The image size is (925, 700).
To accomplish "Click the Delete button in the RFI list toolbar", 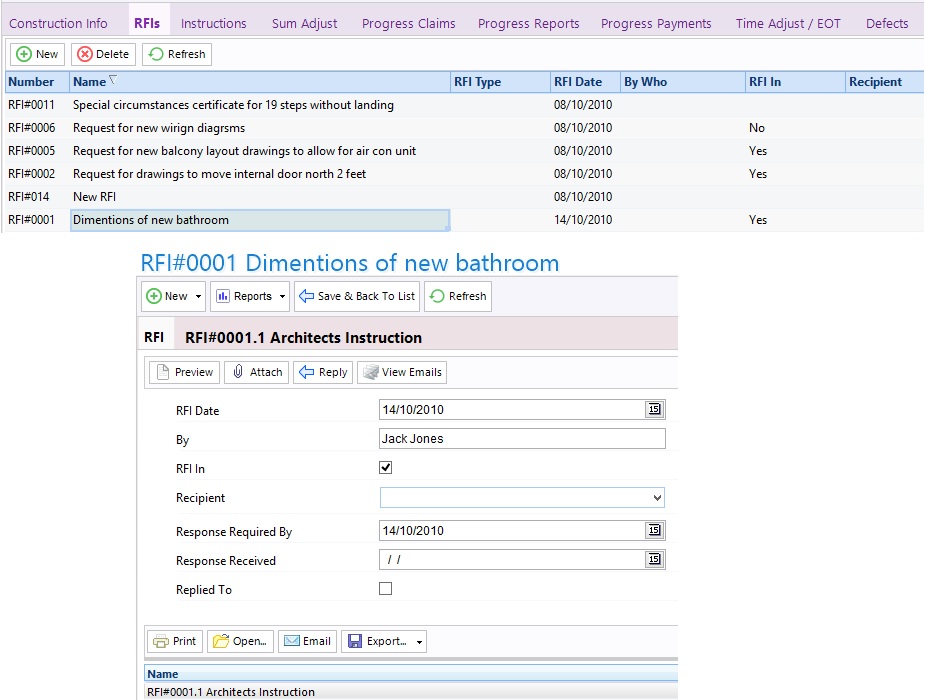I will tap(103, 54).
